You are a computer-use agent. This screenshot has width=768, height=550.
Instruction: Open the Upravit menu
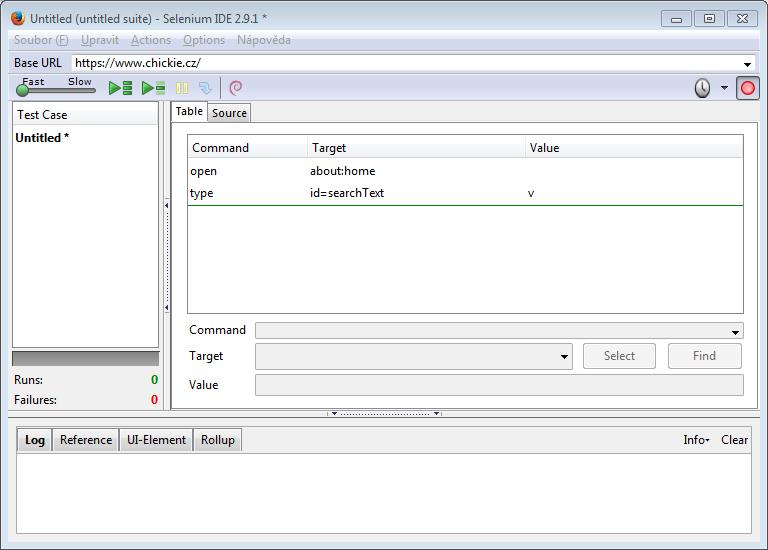pos(100,40)
